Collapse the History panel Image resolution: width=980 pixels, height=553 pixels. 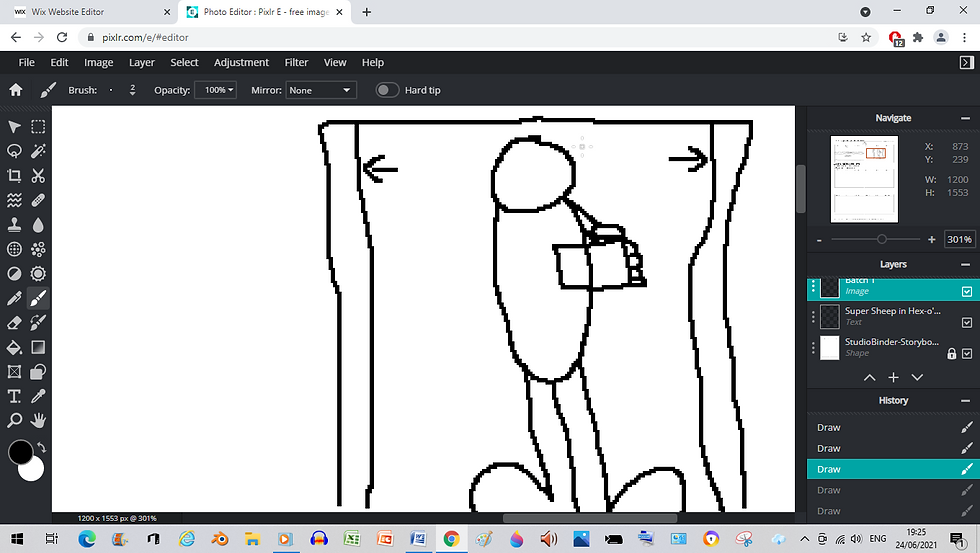point(966,401)
